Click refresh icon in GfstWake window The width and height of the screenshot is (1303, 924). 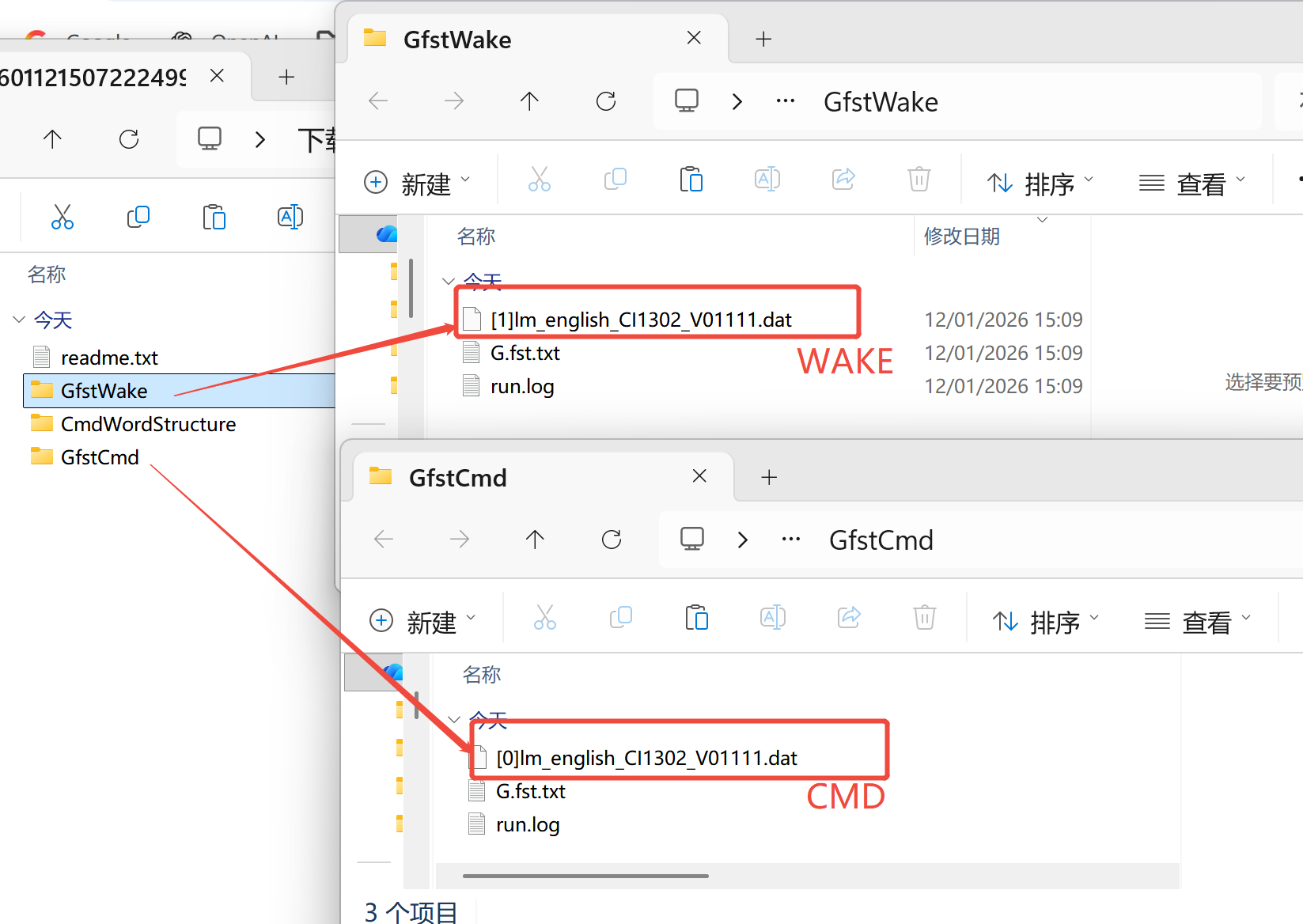pos(606,101)
